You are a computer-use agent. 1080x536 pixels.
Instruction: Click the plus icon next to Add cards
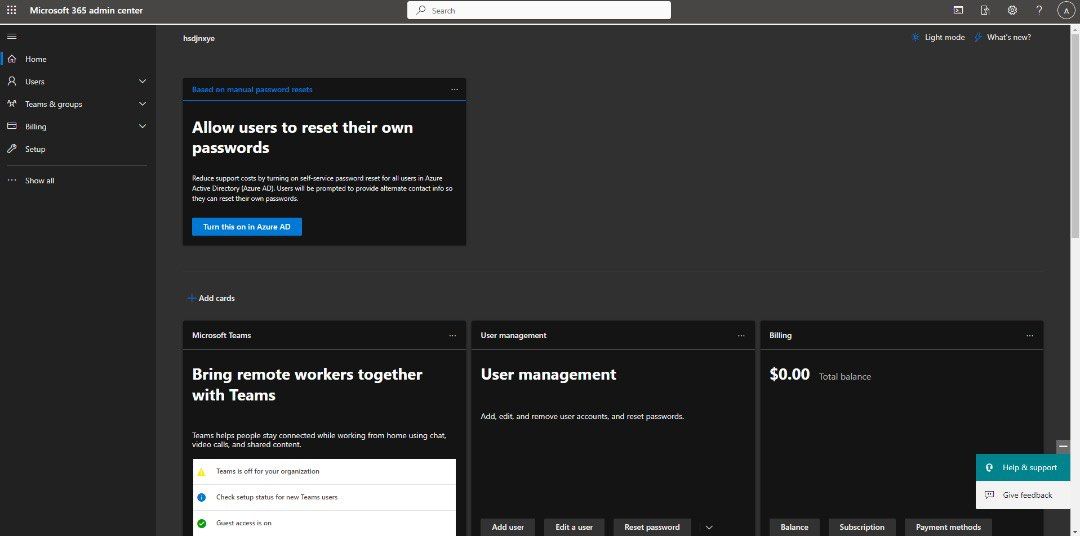click(191, 298)
